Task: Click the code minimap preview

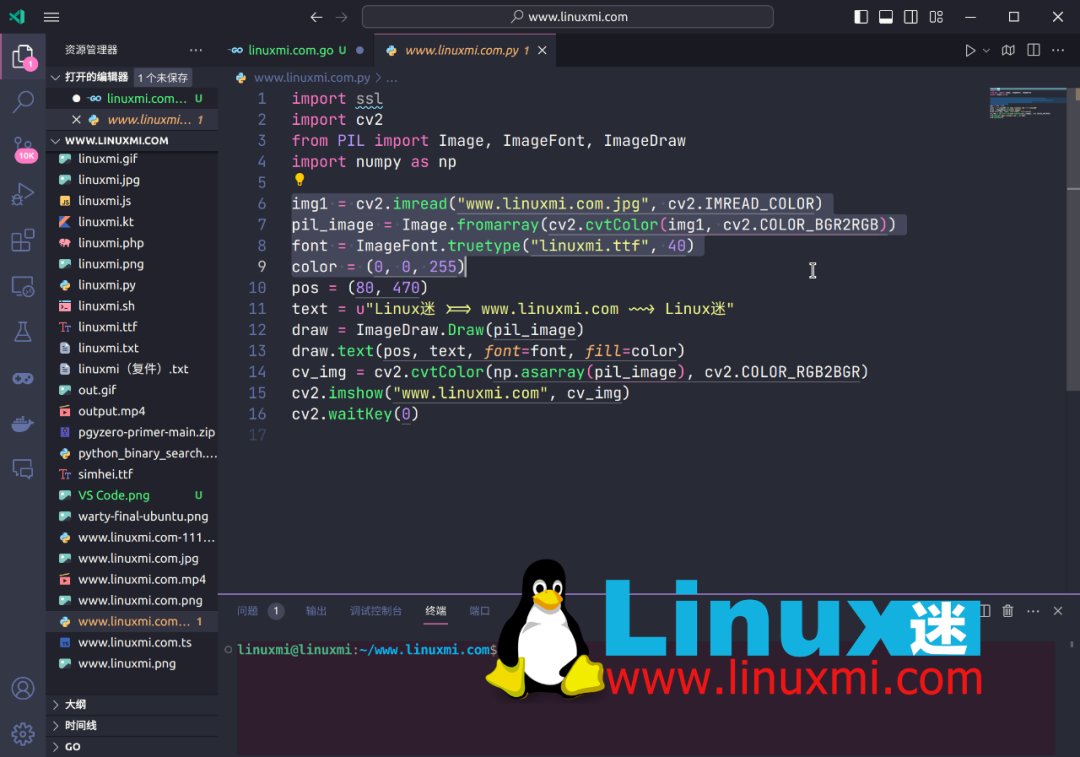Action: 1027,103
